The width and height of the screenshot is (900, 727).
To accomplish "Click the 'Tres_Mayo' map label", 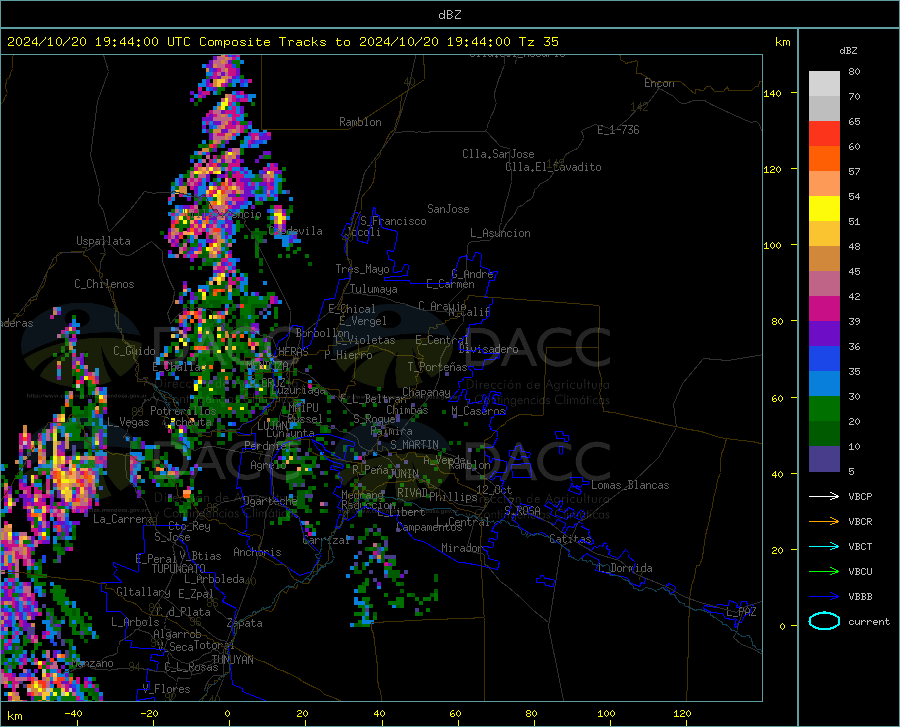I will 362,269.
